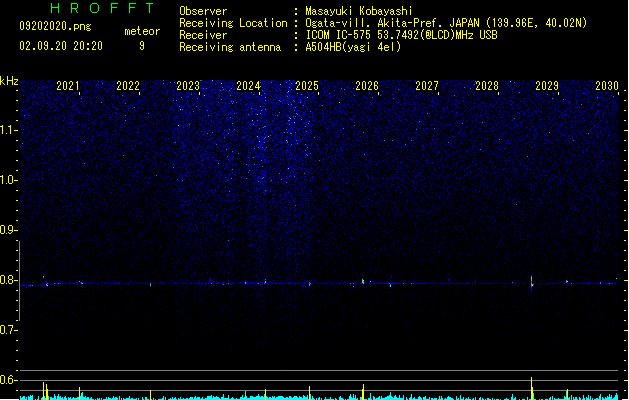The width and height of the screenshot is (629, 400).
Task: Click the 2029 time marker
Action: 547,86
